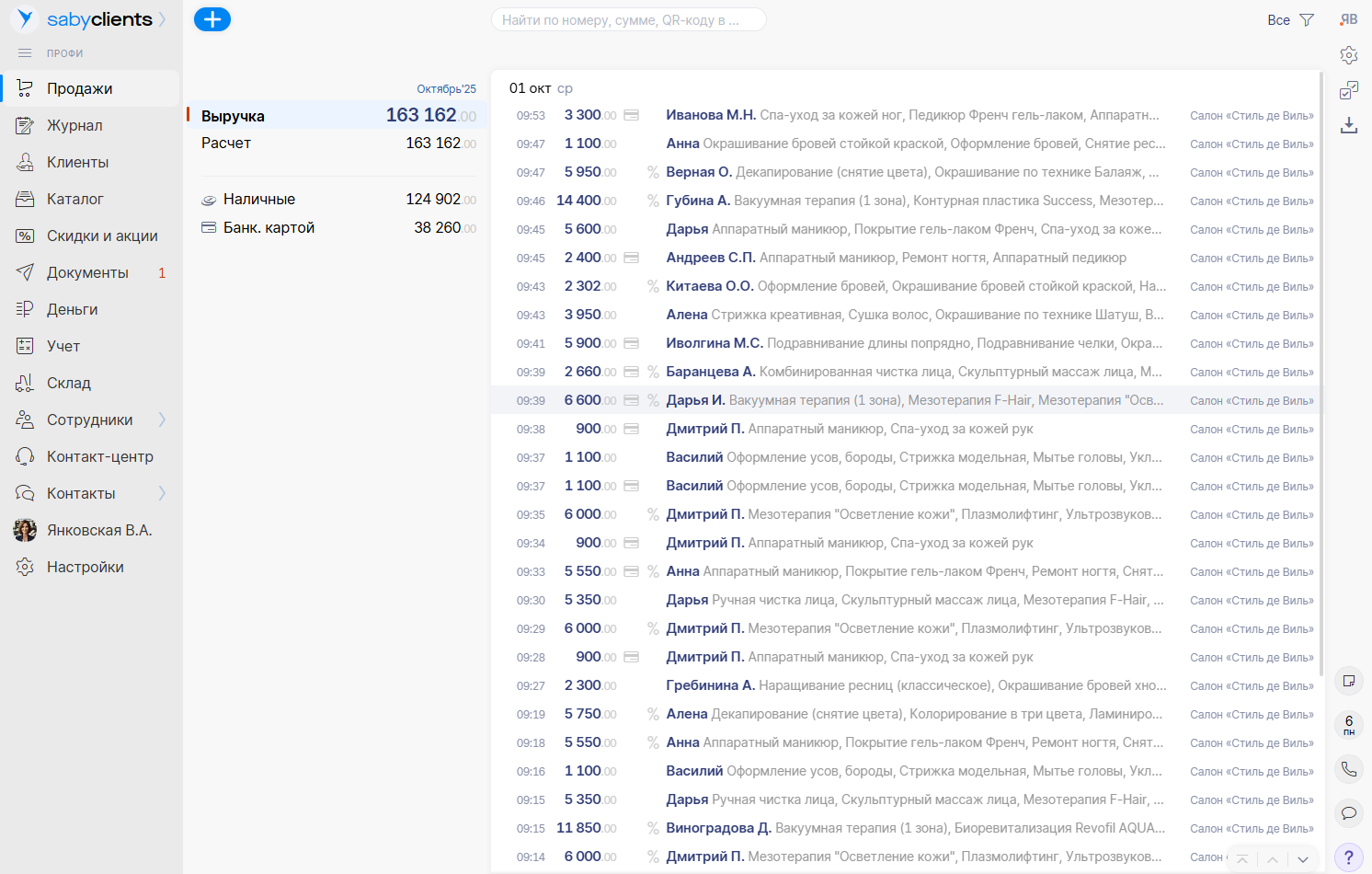Viewport: 1372px width, 874px height.
Task: Open the phone calls icon
Action: tap(1349, 769)
